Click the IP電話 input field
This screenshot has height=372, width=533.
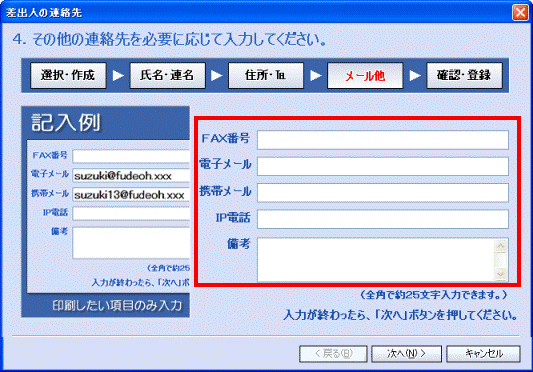[x=383, y=219]
